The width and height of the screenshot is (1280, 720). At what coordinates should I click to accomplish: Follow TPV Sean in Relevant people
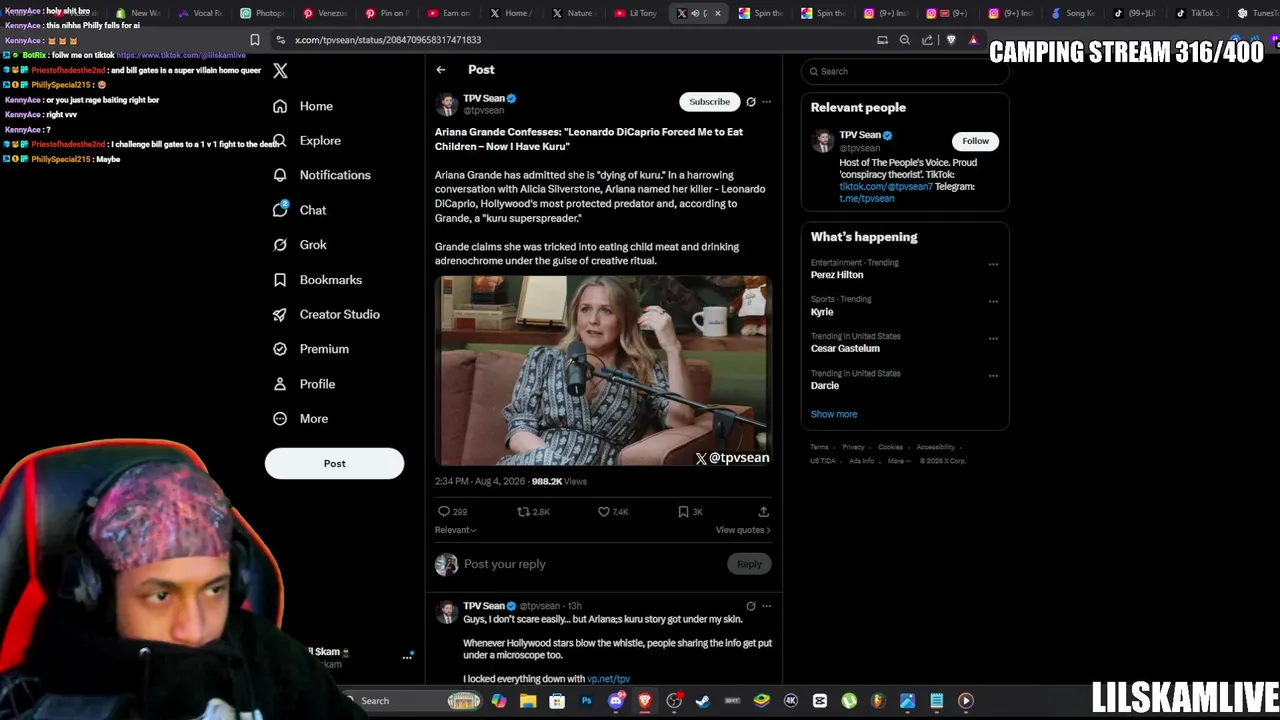pos(975,141)
